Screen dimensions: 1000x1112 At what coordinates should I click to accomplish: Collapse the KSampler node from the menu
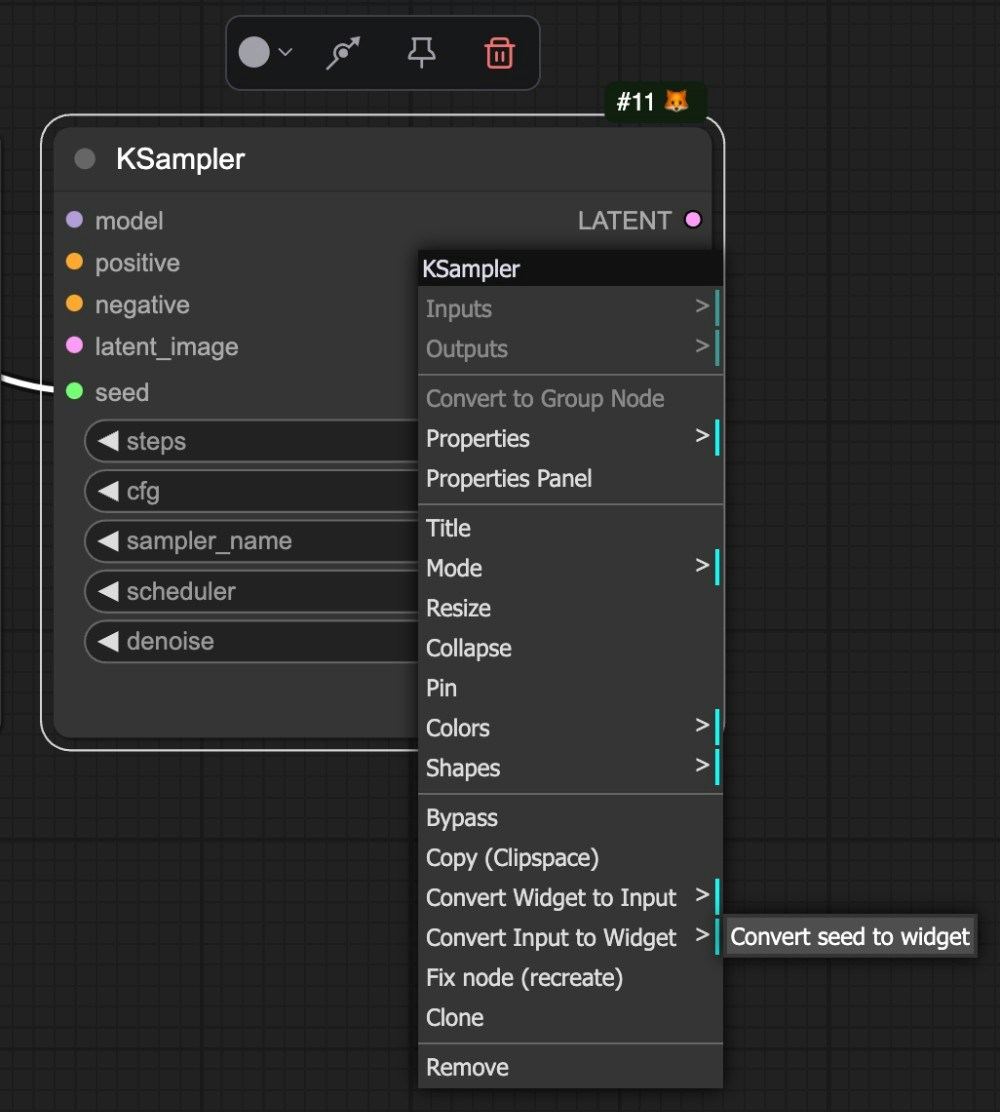coord(468,648)
